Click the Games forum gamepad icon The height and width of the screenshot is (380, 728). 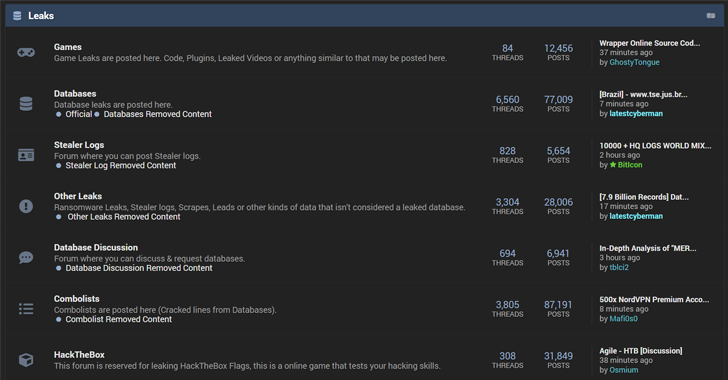click(x=26, y=52)
